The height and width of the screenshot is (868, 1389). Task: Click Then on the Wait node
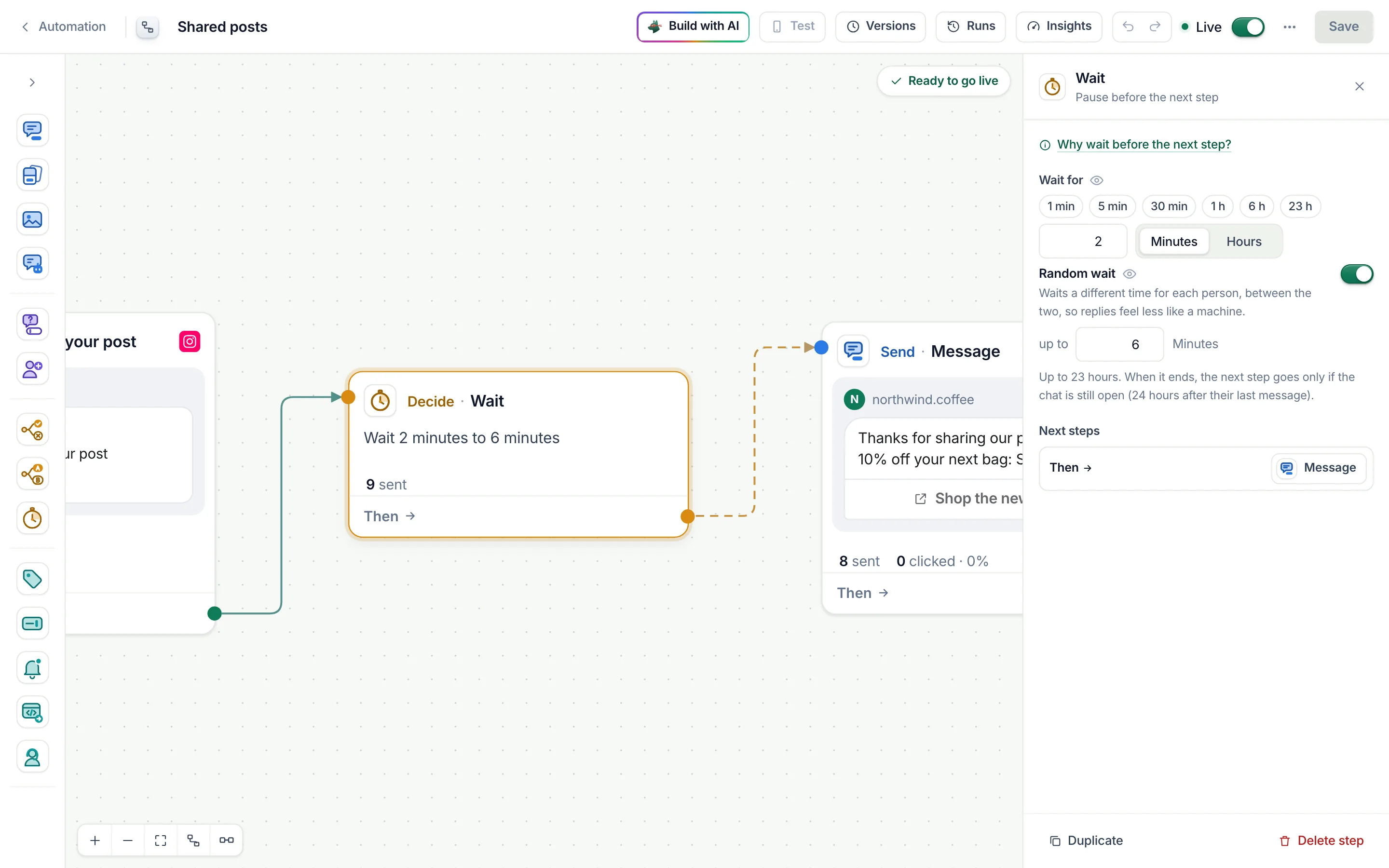coord(389,516)
